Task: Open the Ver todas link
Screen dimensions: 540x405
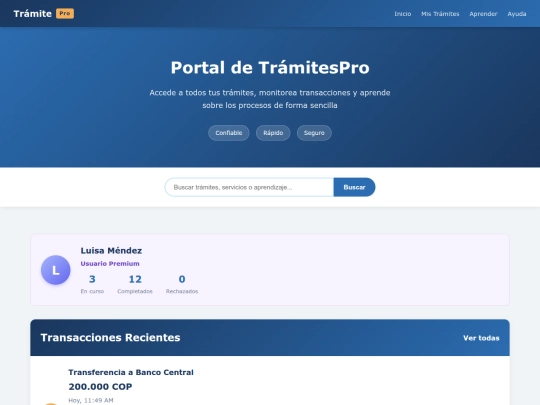Action: [481, 338]
